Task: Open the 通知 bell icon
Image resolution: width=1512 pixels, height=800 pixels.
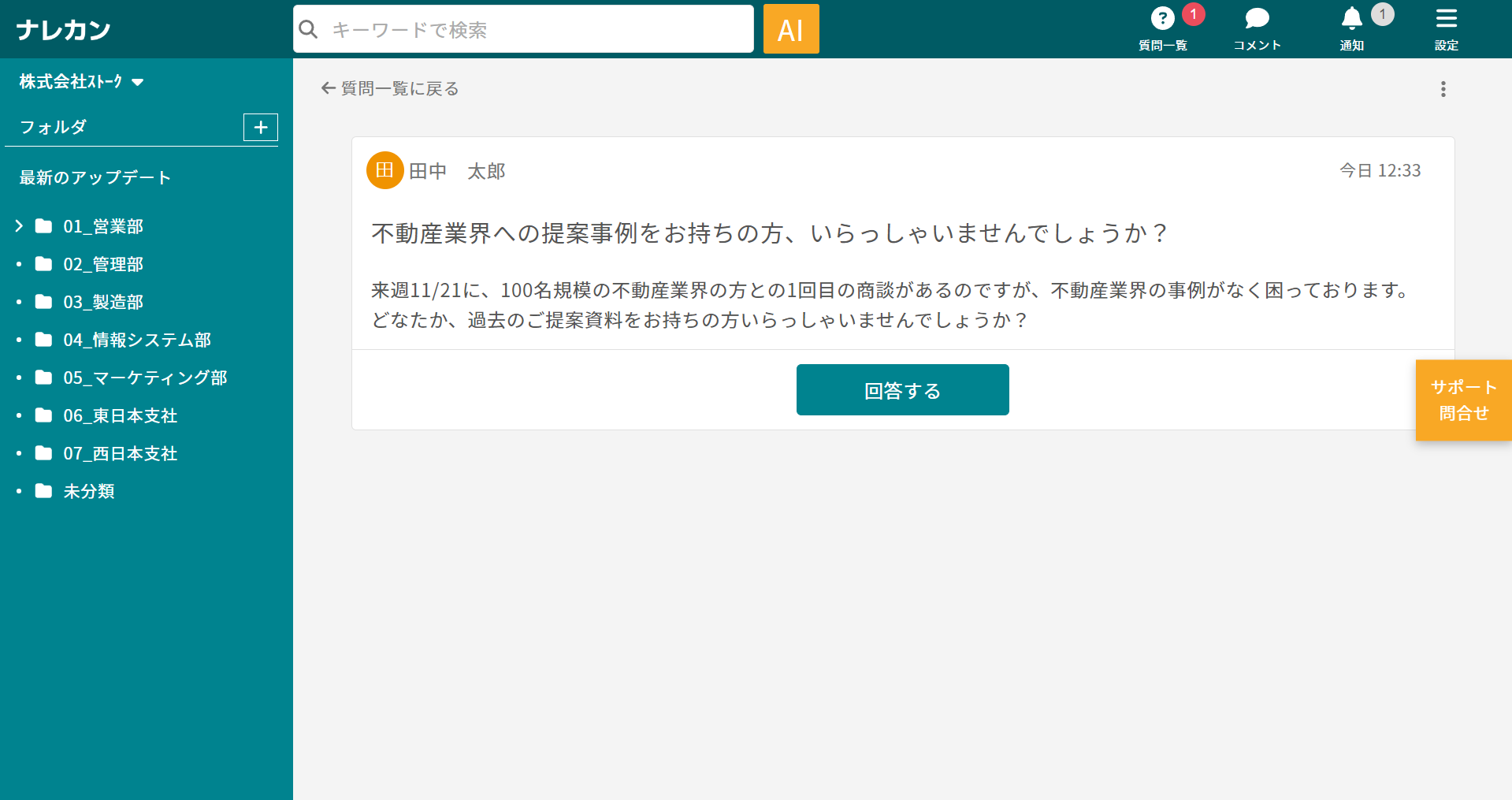Action: tap(1351, 18)
